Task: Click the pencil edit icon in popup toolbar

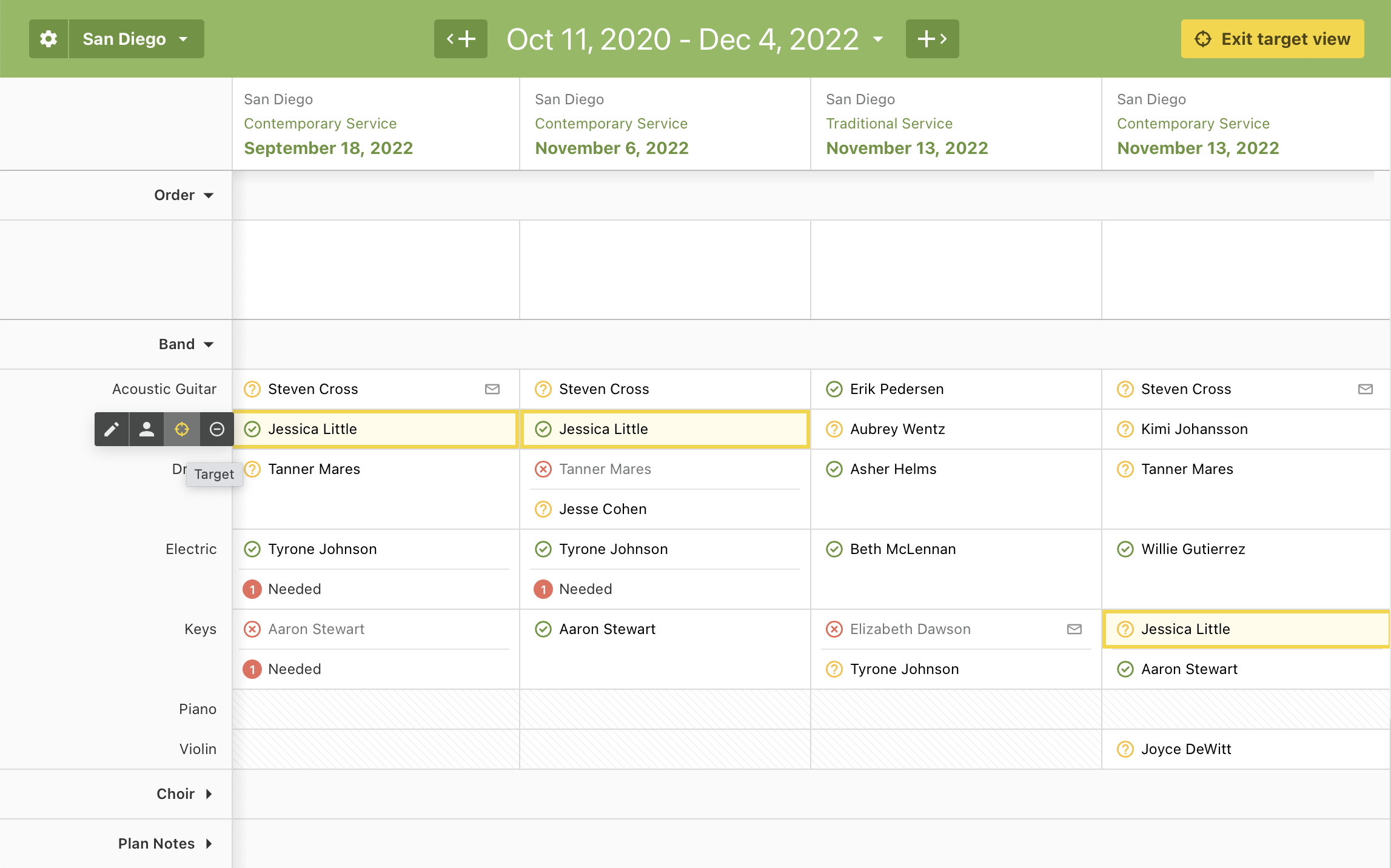Action: coord(112,429)
